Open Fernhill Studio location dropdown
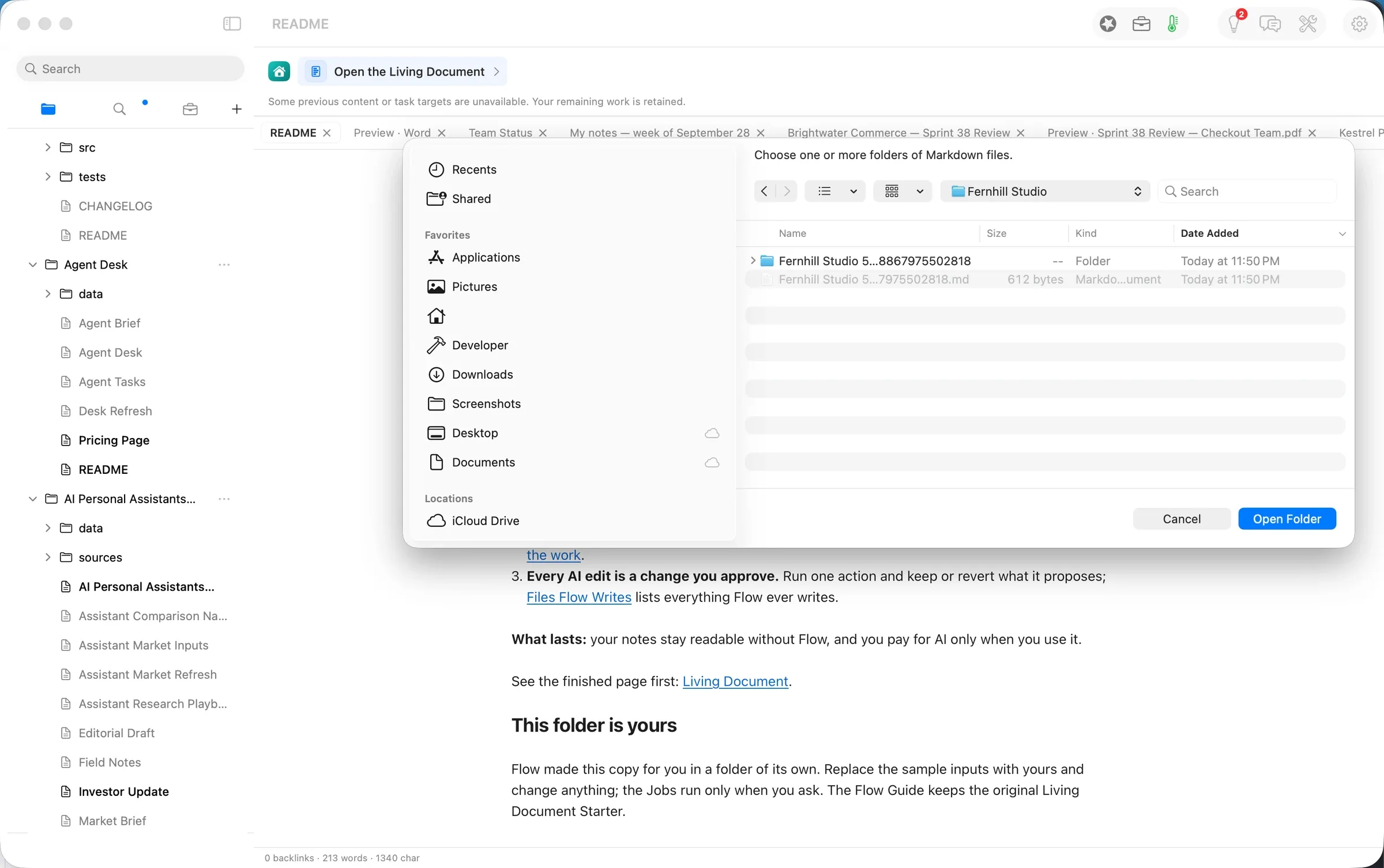This screenshot has width=1384, height=868. 1045,191
